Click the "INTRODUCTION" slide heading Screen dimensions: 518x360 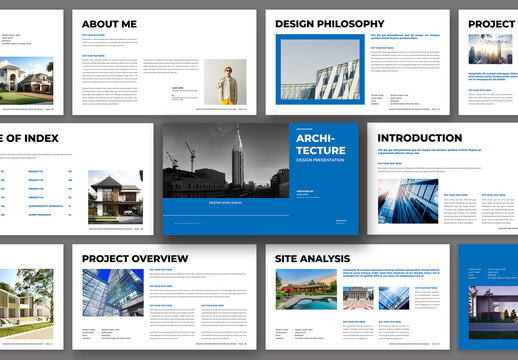(420, 138)
